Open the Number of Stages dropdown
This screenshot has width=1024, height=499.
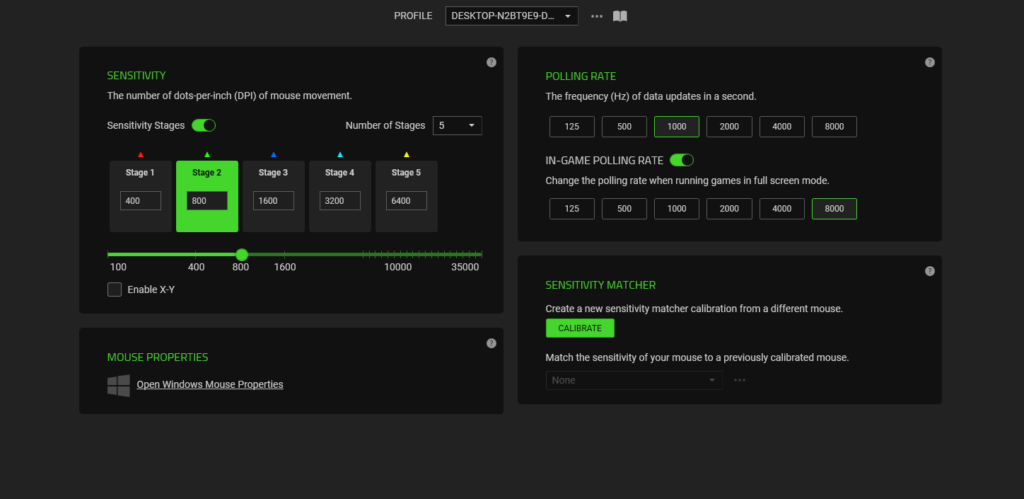457,125
